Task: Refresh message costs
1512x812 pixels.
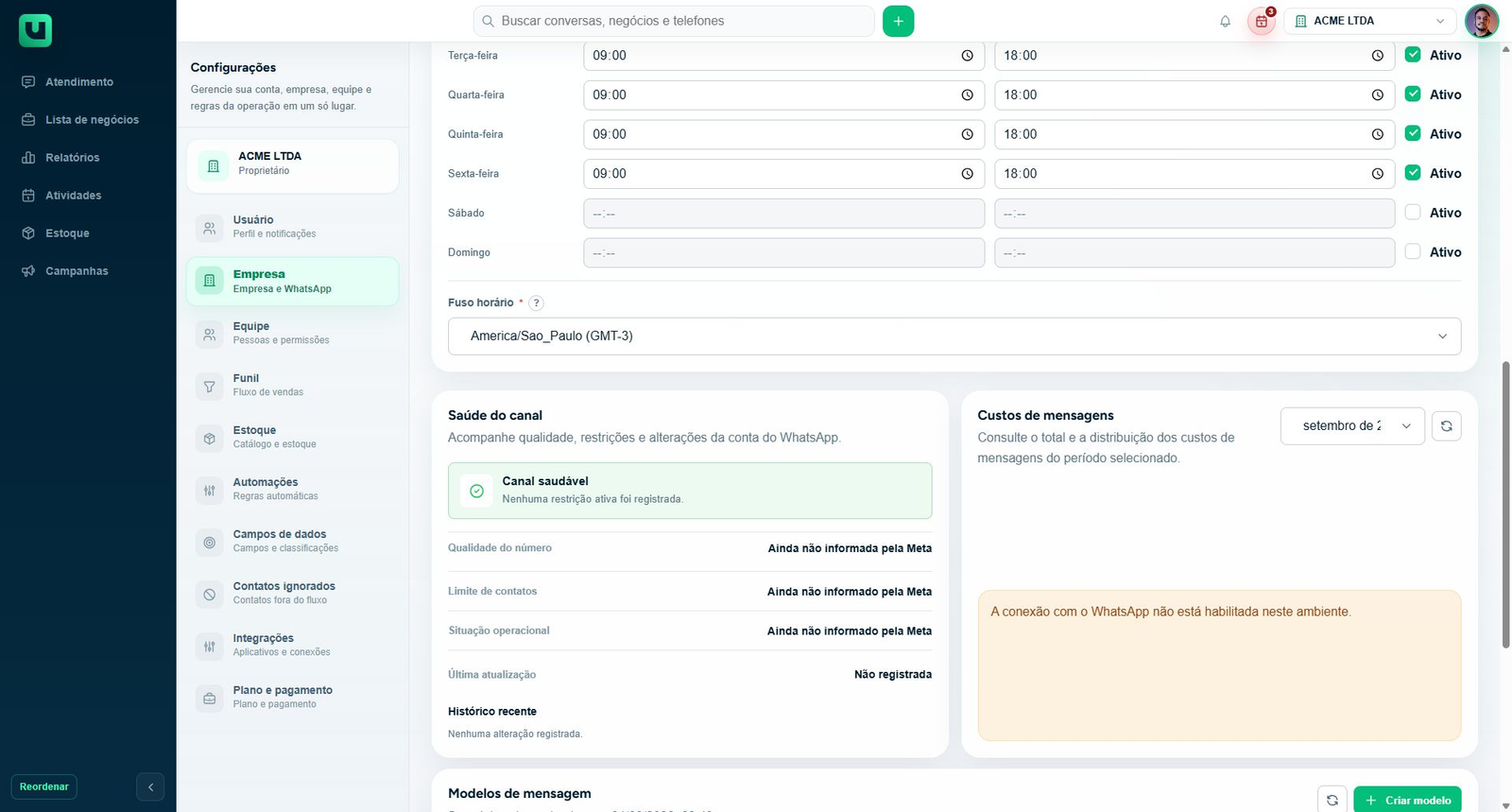Action: coord(1446,426)
